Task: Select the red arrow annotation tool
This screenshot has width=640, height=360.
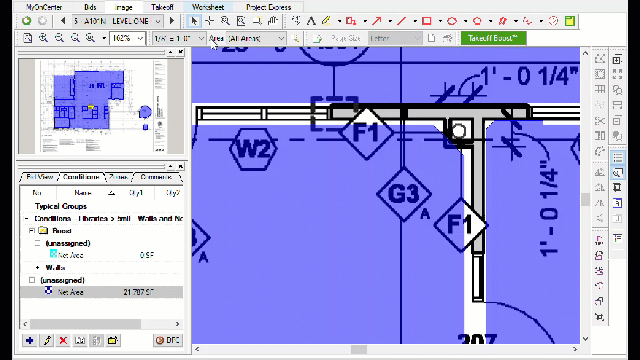Action: coord(376,21)
